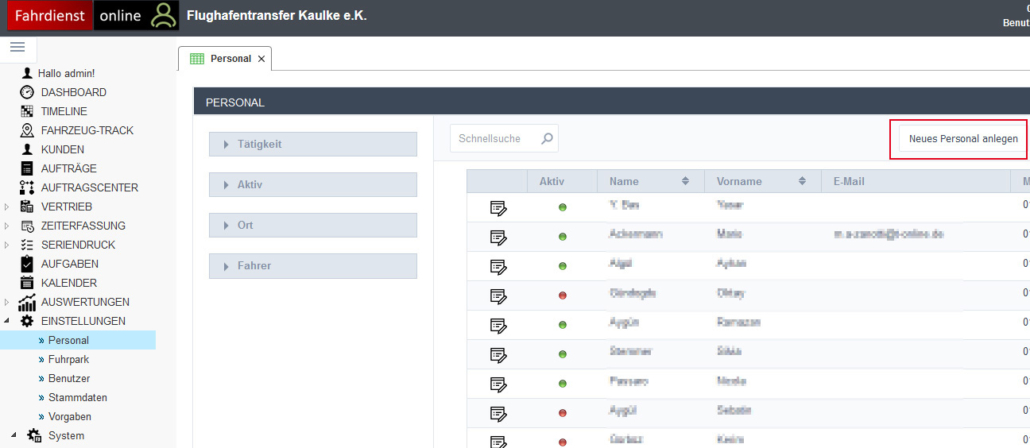Screen dimensions: 1030x448
Task: Open Aufgaben clipboard icon
Action: (27, 264)
